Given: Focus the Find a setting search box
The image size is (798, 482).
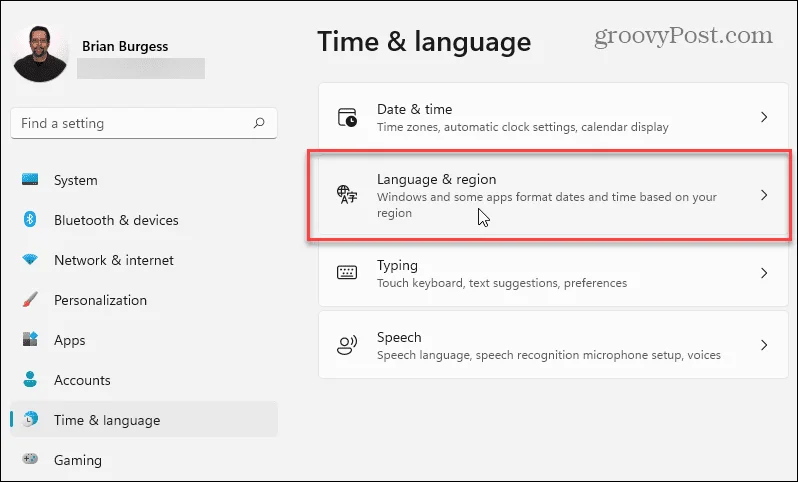Looking at the screenshot, I should click(144, 123).
